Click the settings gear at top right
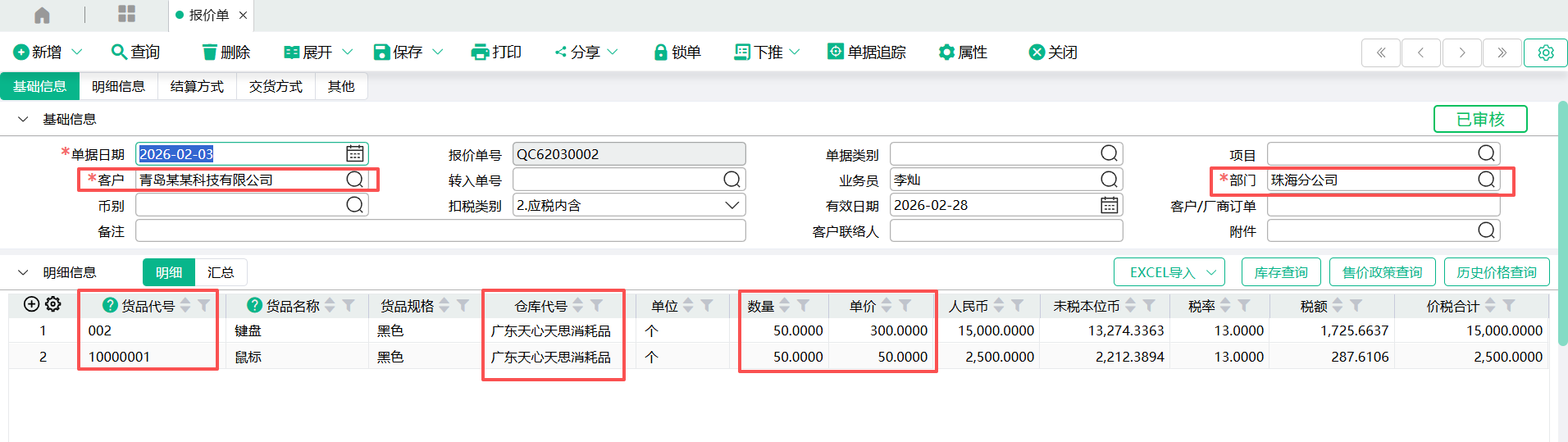Image resolution: width=1568 pixels, height=442 pixels. (1545, 52)
